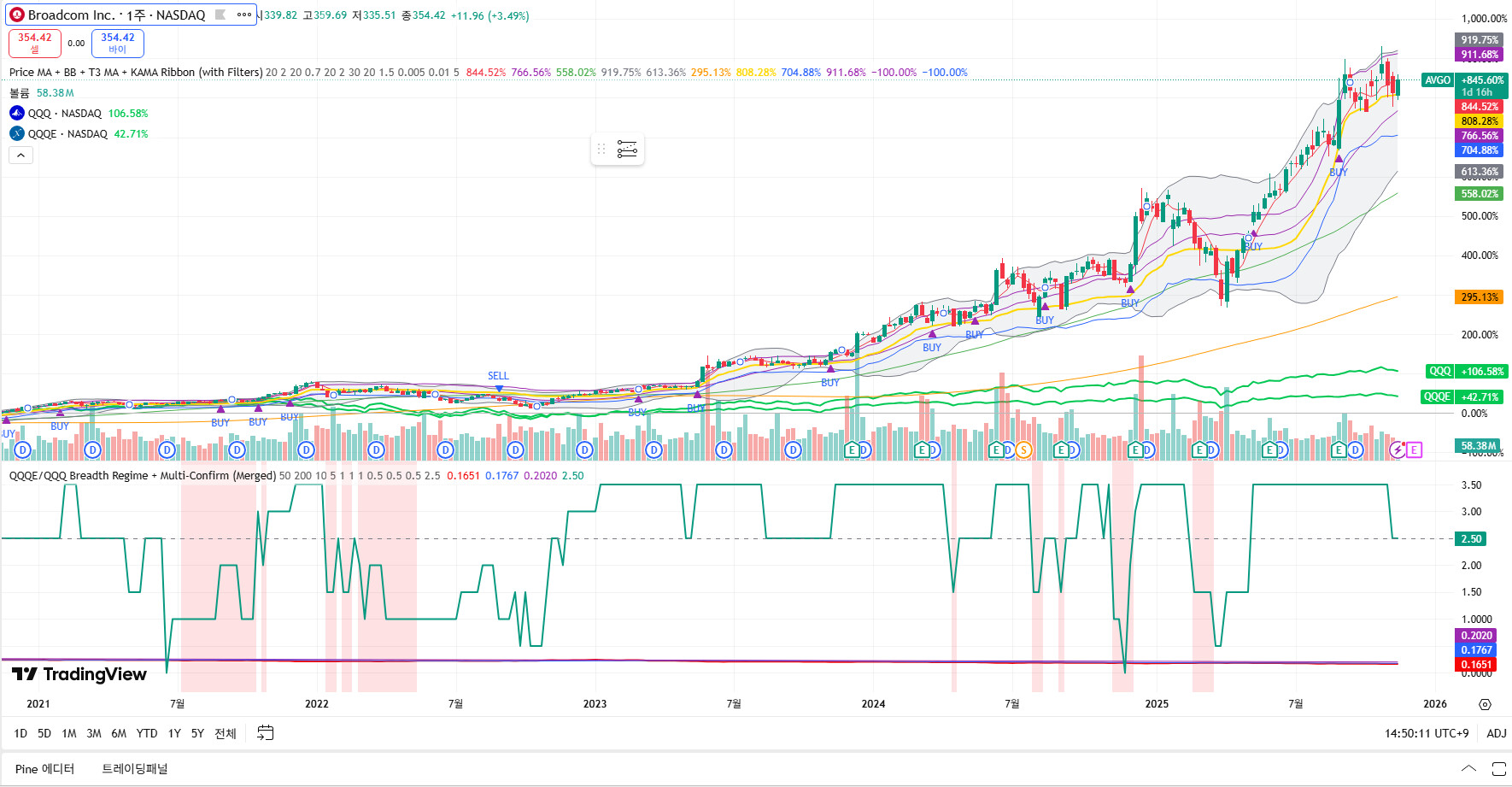Expand the bottom panel with the chevron

click(x=1468, y=769)
